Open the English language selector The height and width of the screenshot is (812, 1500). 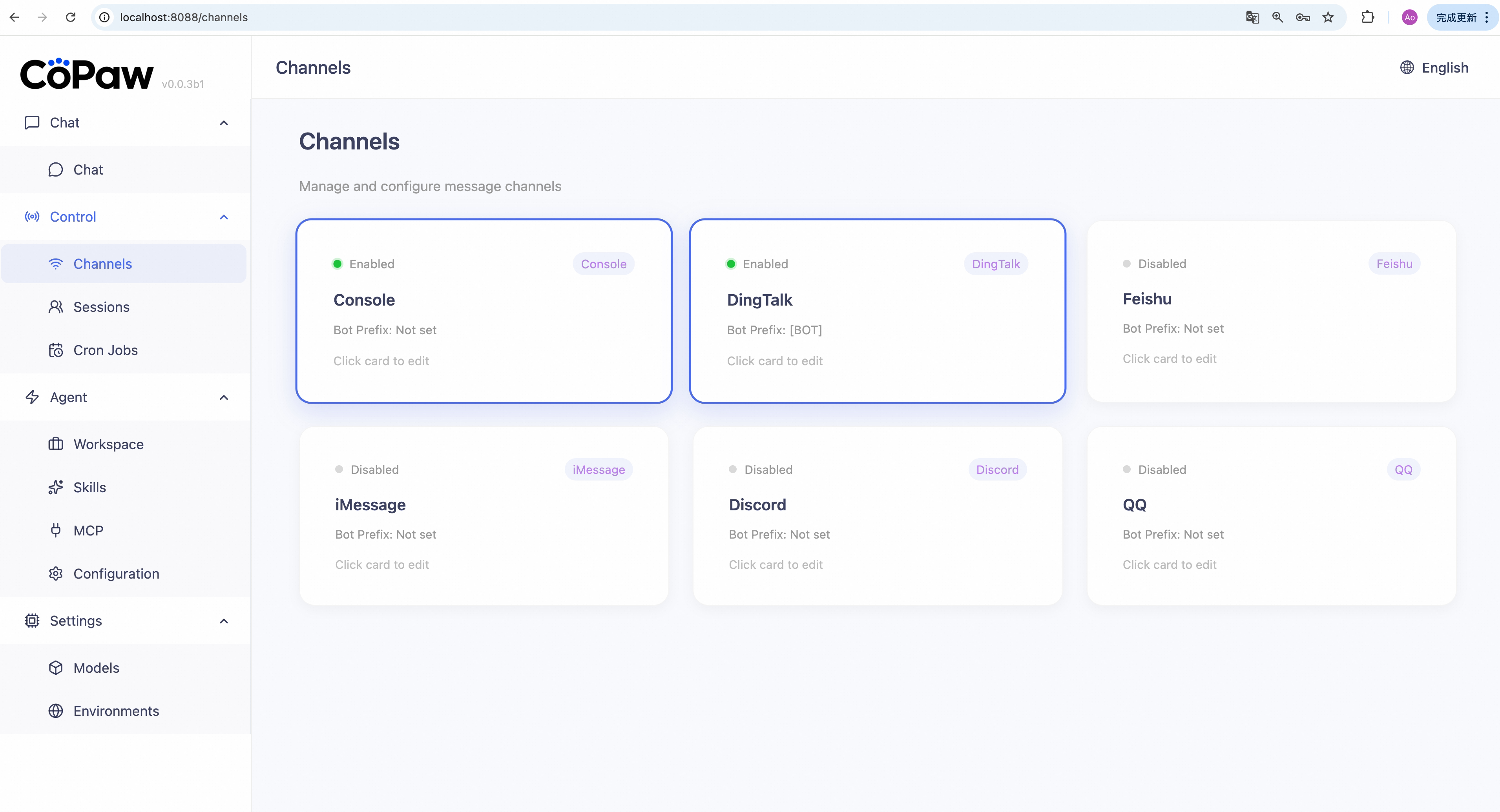tap(1434, 67)
